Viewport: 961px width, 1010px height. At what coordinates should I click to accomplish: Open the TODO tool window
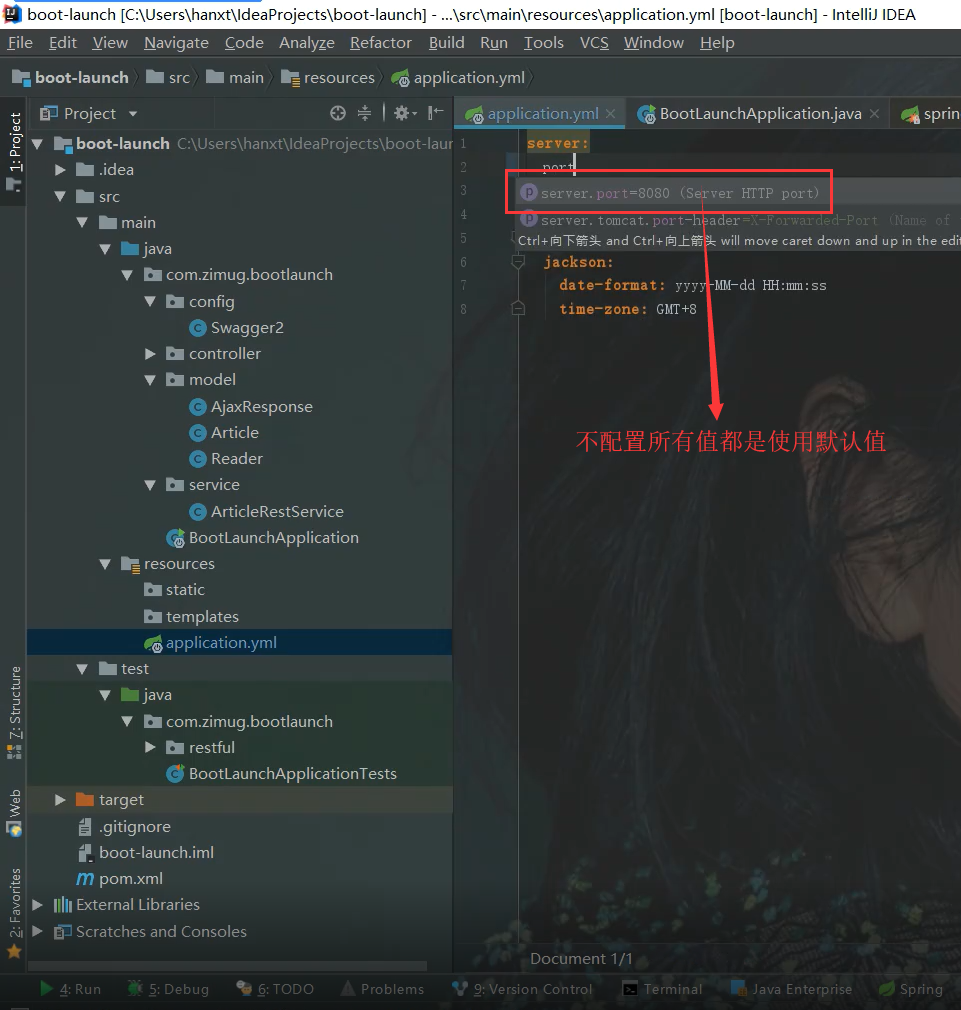pos(275,989)
